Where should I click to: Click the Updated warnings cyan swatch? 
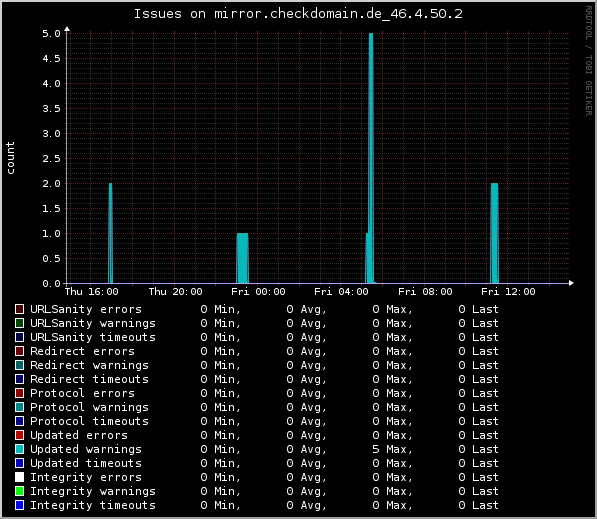[19, 449]
